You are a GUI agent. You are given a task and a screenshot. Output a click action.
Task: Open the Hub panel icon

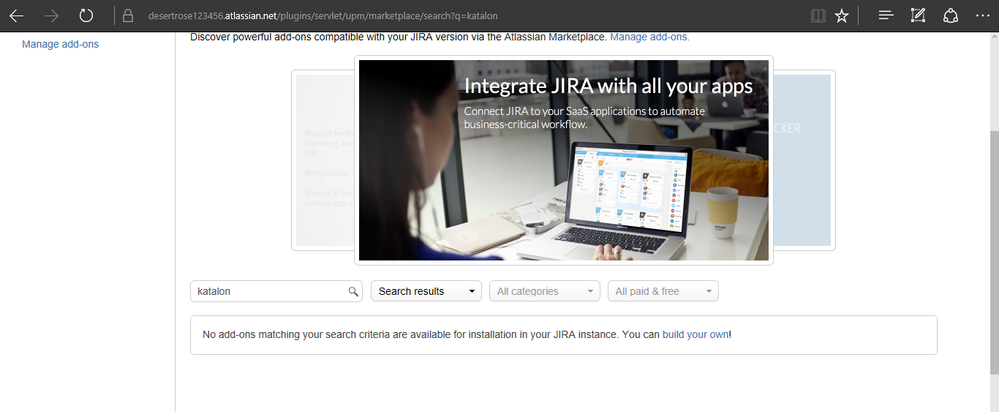point(886,16)
